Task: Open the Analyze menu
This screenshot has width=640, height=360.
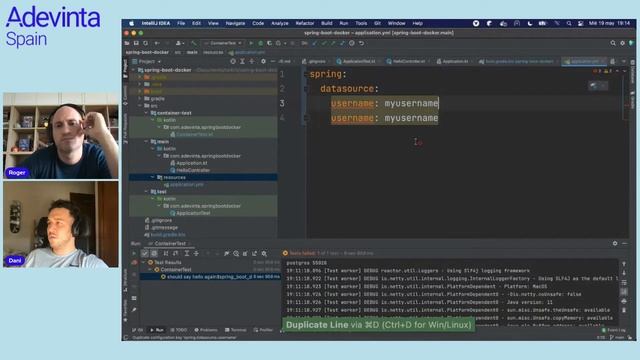Action: click(x=280, y=24)
